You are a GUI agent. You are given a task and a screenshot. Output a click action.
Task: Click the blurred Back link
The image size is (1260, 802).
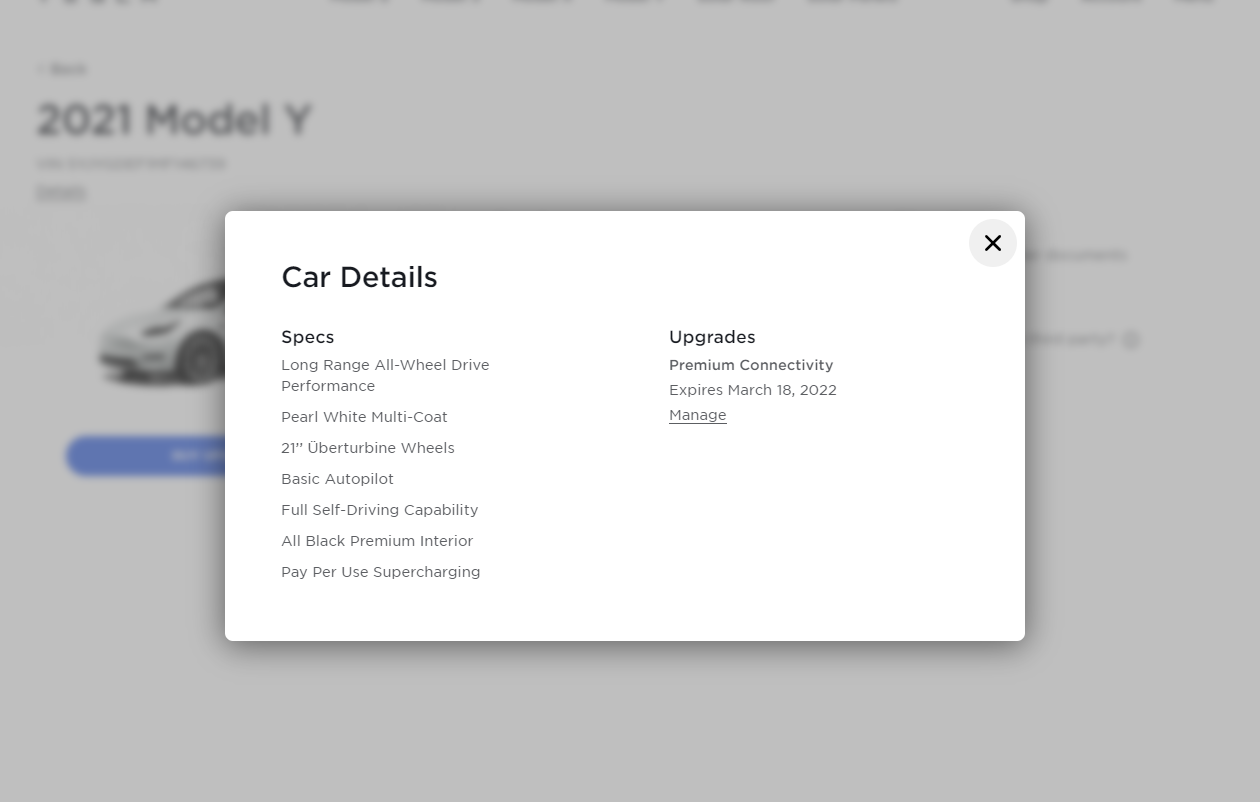pyautogui.click(x=62, y=69)
